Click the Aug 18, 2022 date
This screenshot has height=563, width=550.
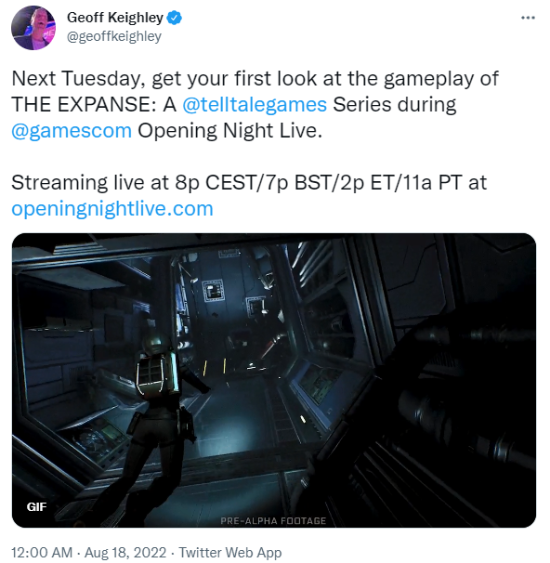tap(125, 552)
